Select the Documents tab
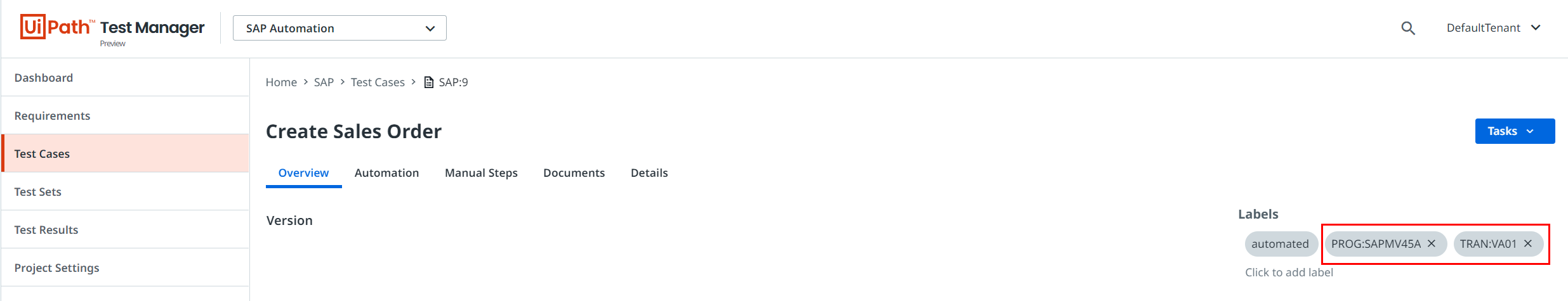Screen dimensions: 1568x301 click(x=574, y=173)
